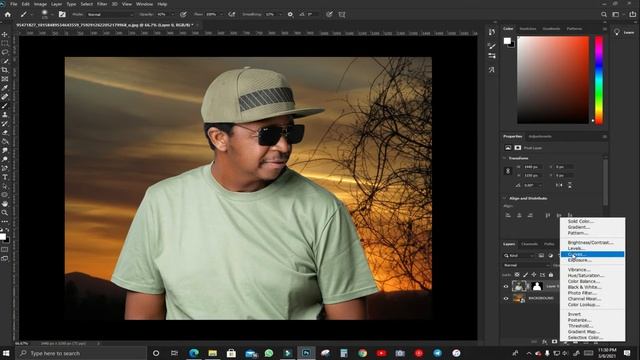Toggle lock image pixels brush icon
The width and height of the screenshot is (640, 360).
pyautogui.click(x=525, y=275)
